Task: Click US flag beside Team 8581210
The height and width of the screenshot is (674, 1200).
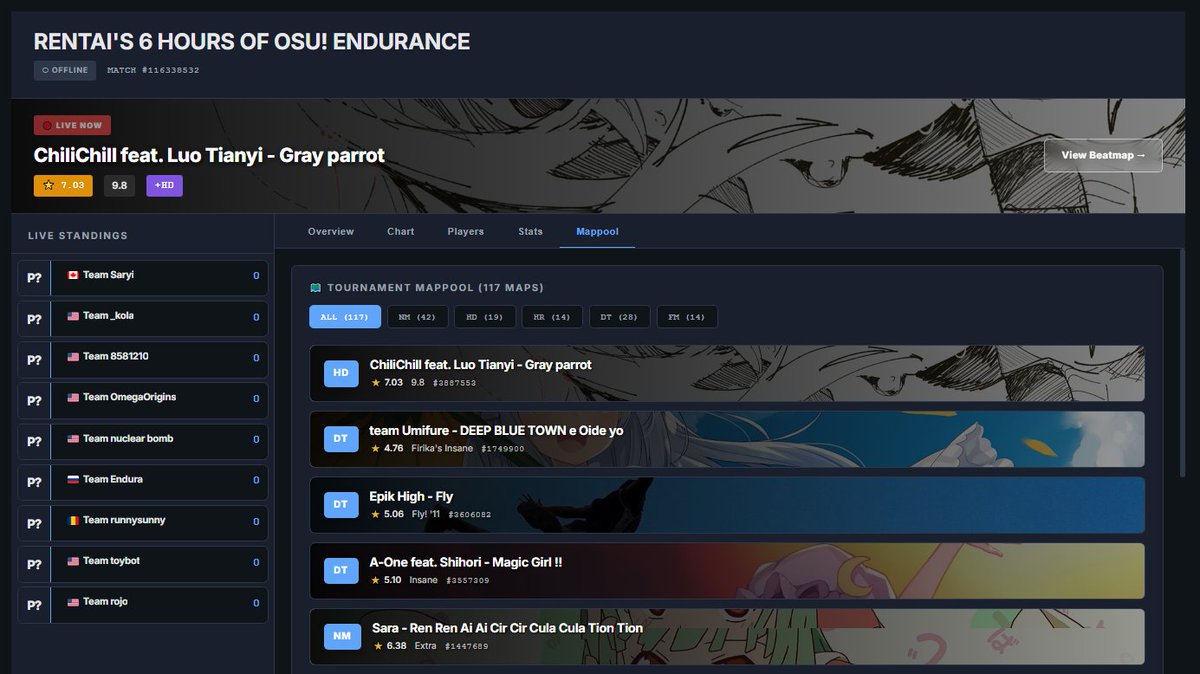Action: pyautogui.click(x=73, y=356)
